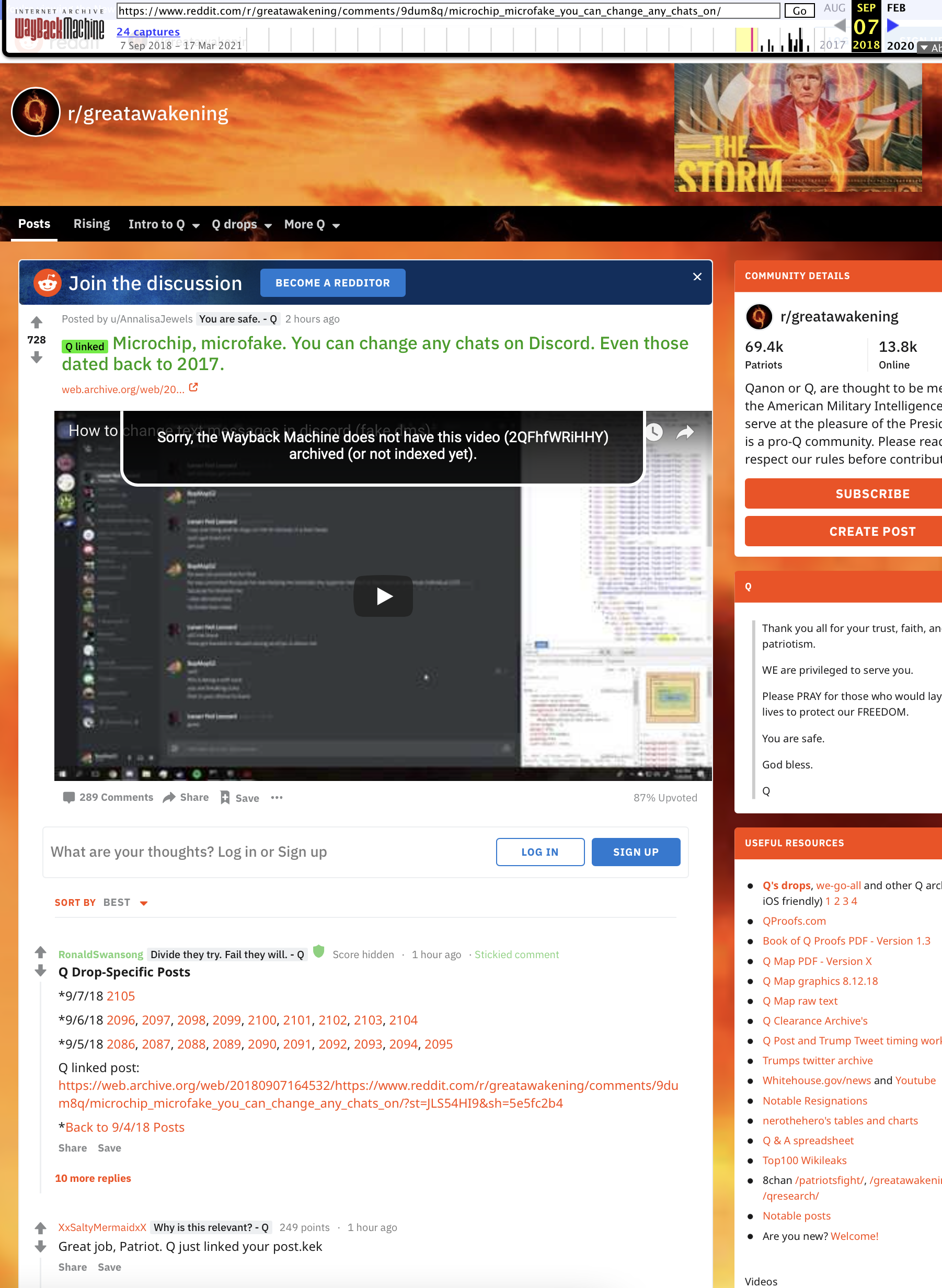Open Q drop 2105 link

[x=121, y=996]
